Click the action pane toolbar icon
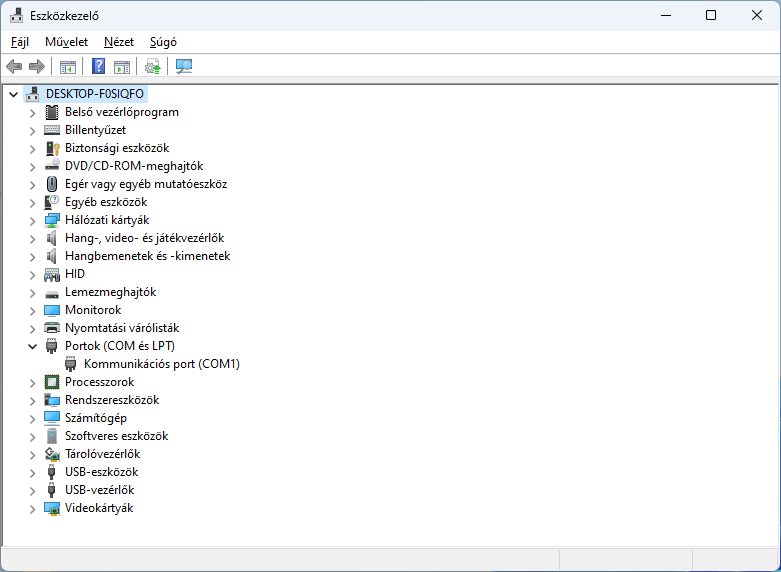Image resolution: width=781 pixels, height=572 pixels. (x=122, y=67)
